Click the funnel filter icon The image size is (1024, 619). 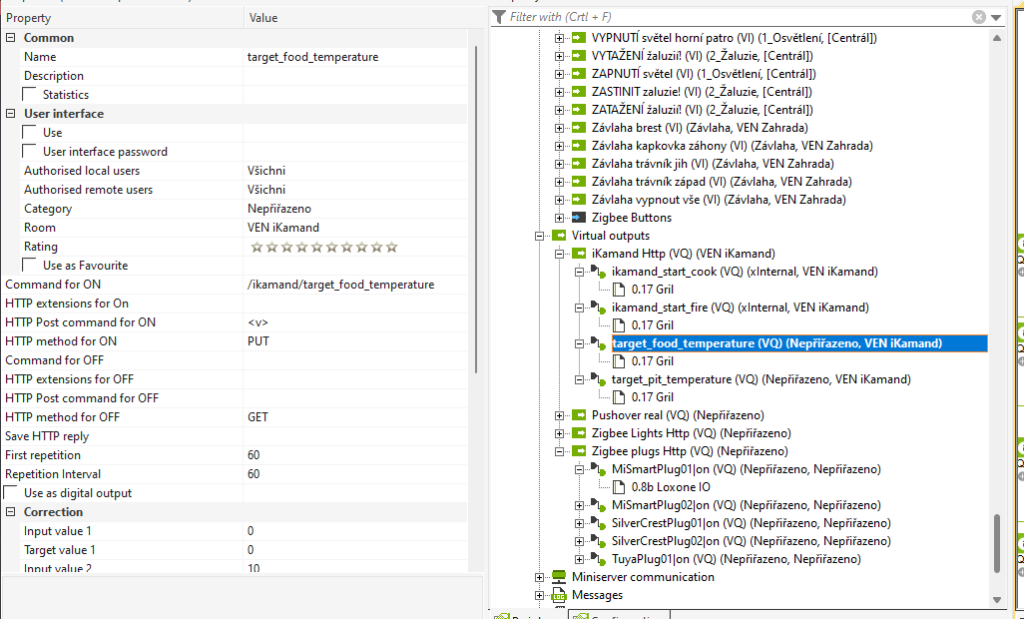[499, 17]
